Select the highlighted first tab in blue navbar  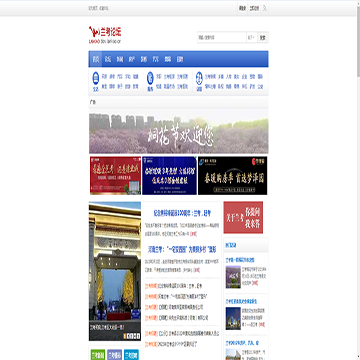(96, 59)
